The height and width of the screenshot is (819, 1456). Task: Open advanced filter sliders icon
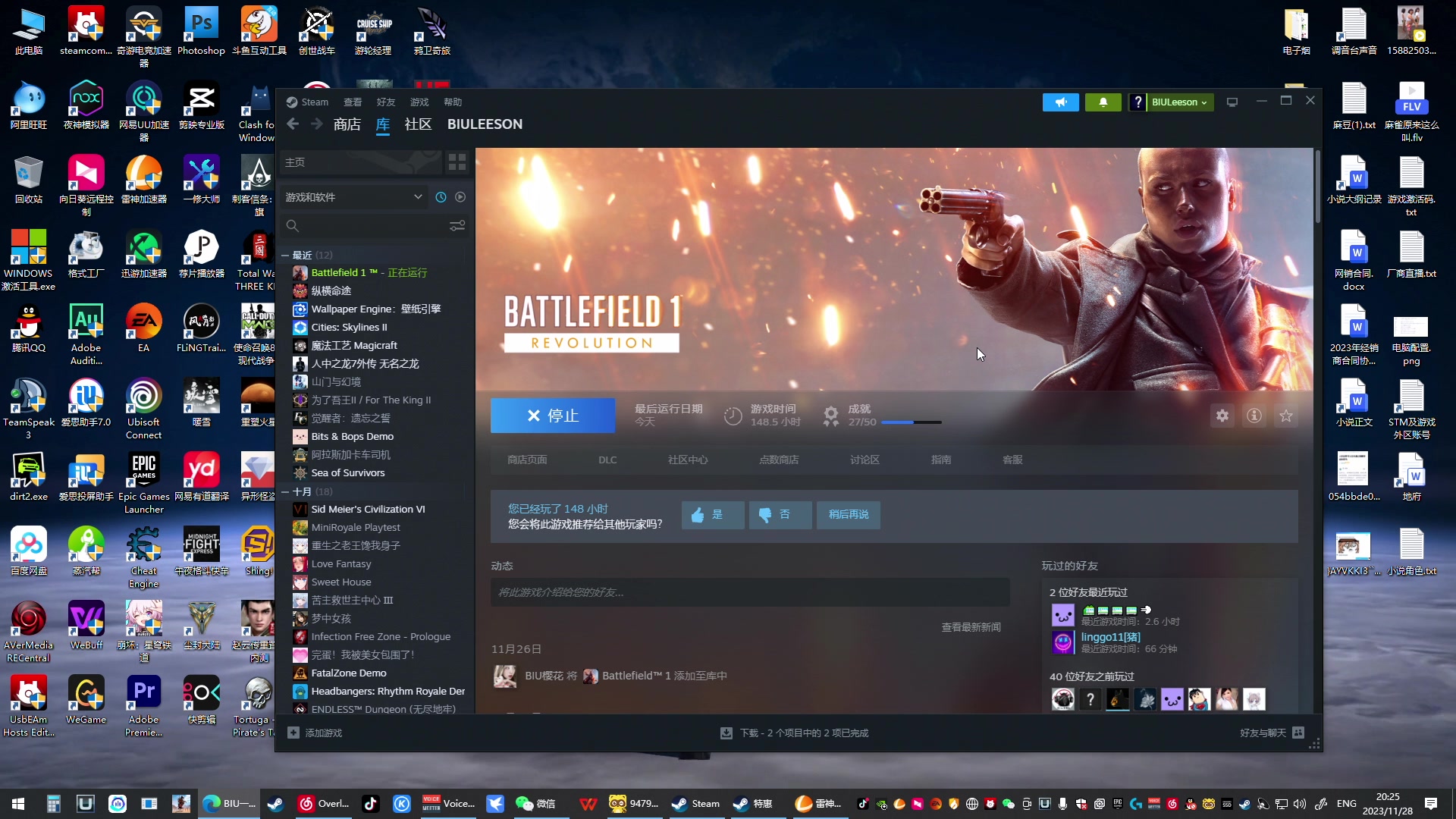point(457,226)
